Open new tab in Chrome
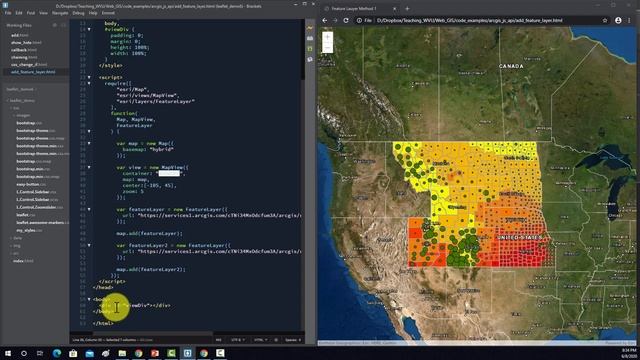This screenshot has height=360, width=640. point(407,8)
